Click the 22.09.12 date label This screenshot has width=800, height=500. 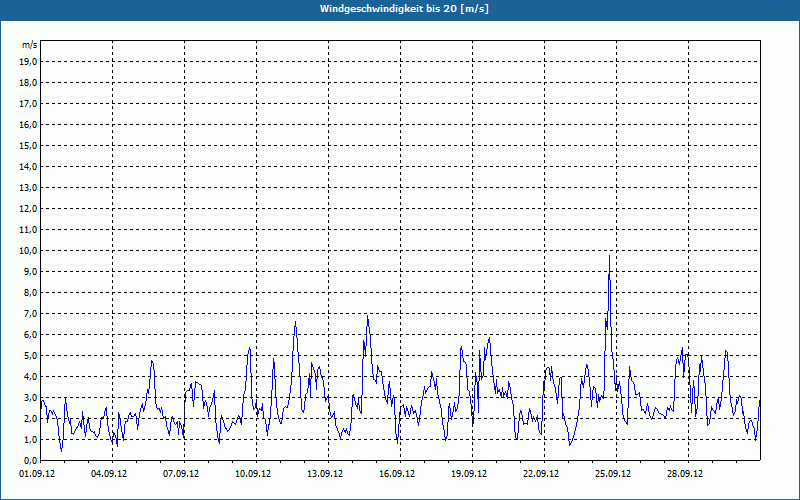(540, 473)
